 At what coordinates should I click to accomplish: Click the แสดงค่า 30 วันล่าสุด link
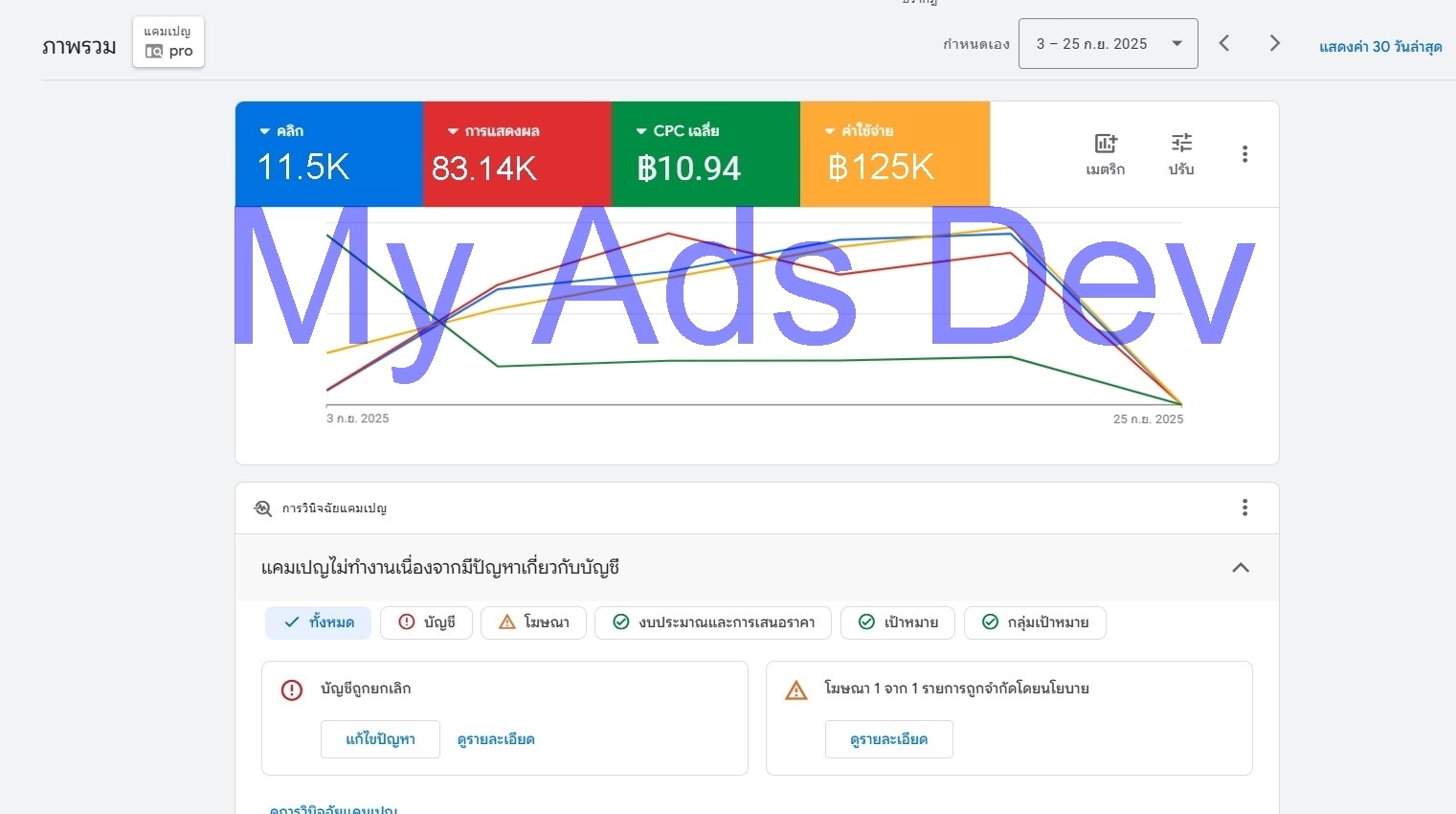1379,47
